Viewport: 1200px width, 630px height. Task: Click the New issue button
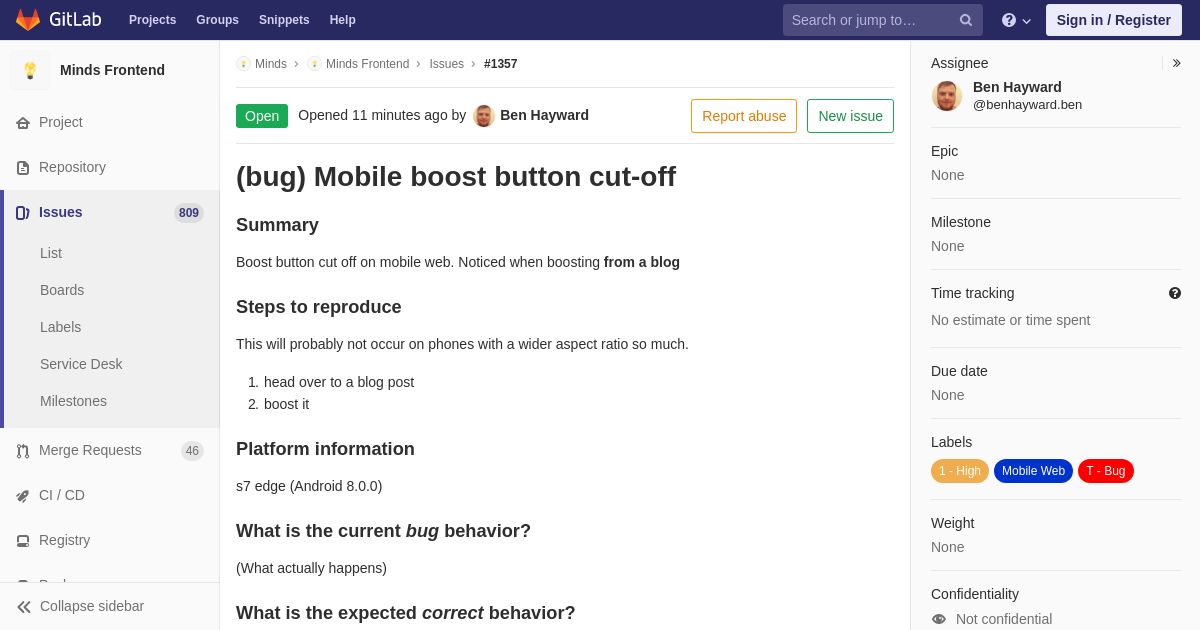click(x=850, y=116)
